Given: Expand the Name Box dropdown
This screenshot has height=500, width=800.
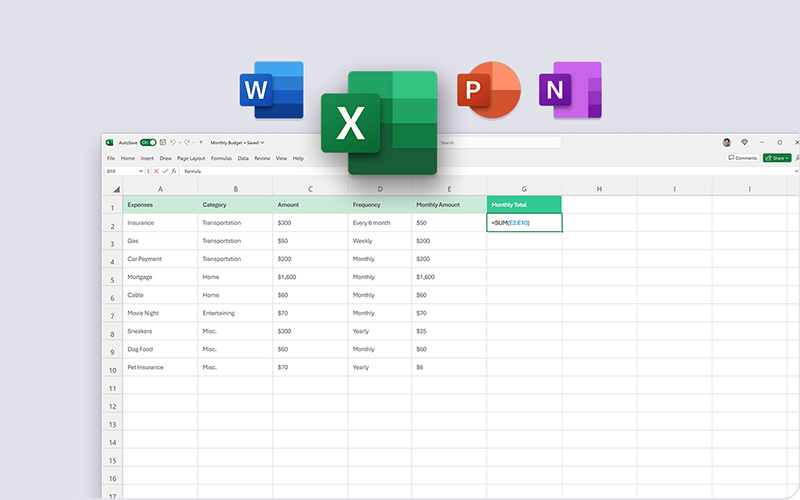Looking at the screenshot, I should (141, 171).
